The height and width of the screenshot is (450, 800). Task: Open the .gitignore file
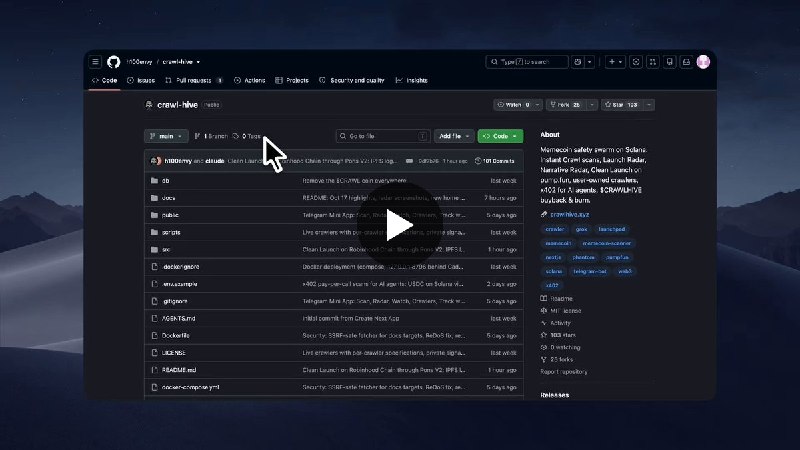[174, 302]
